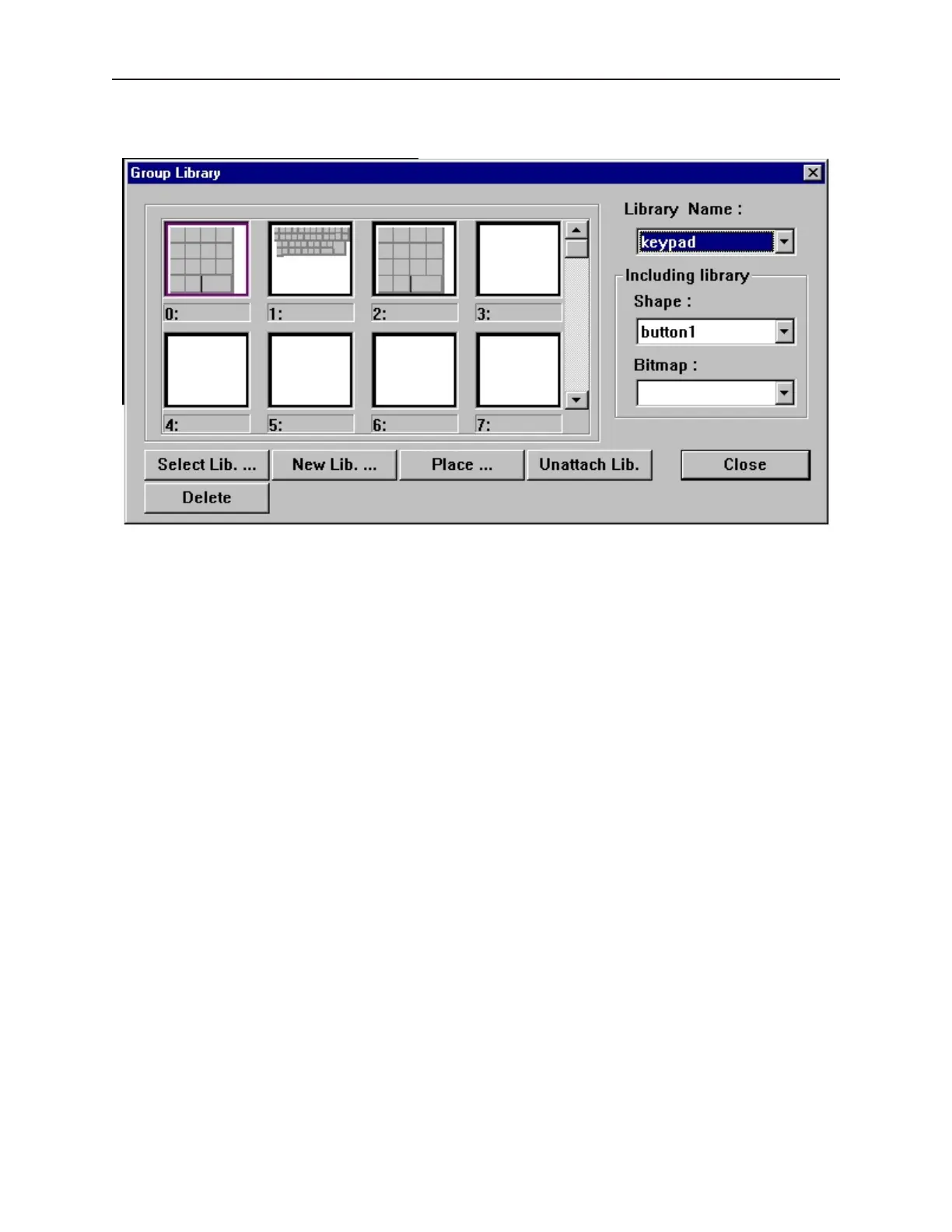Select empty group slot 4
The image size is (952, 1232).
(x=206, y=370)
